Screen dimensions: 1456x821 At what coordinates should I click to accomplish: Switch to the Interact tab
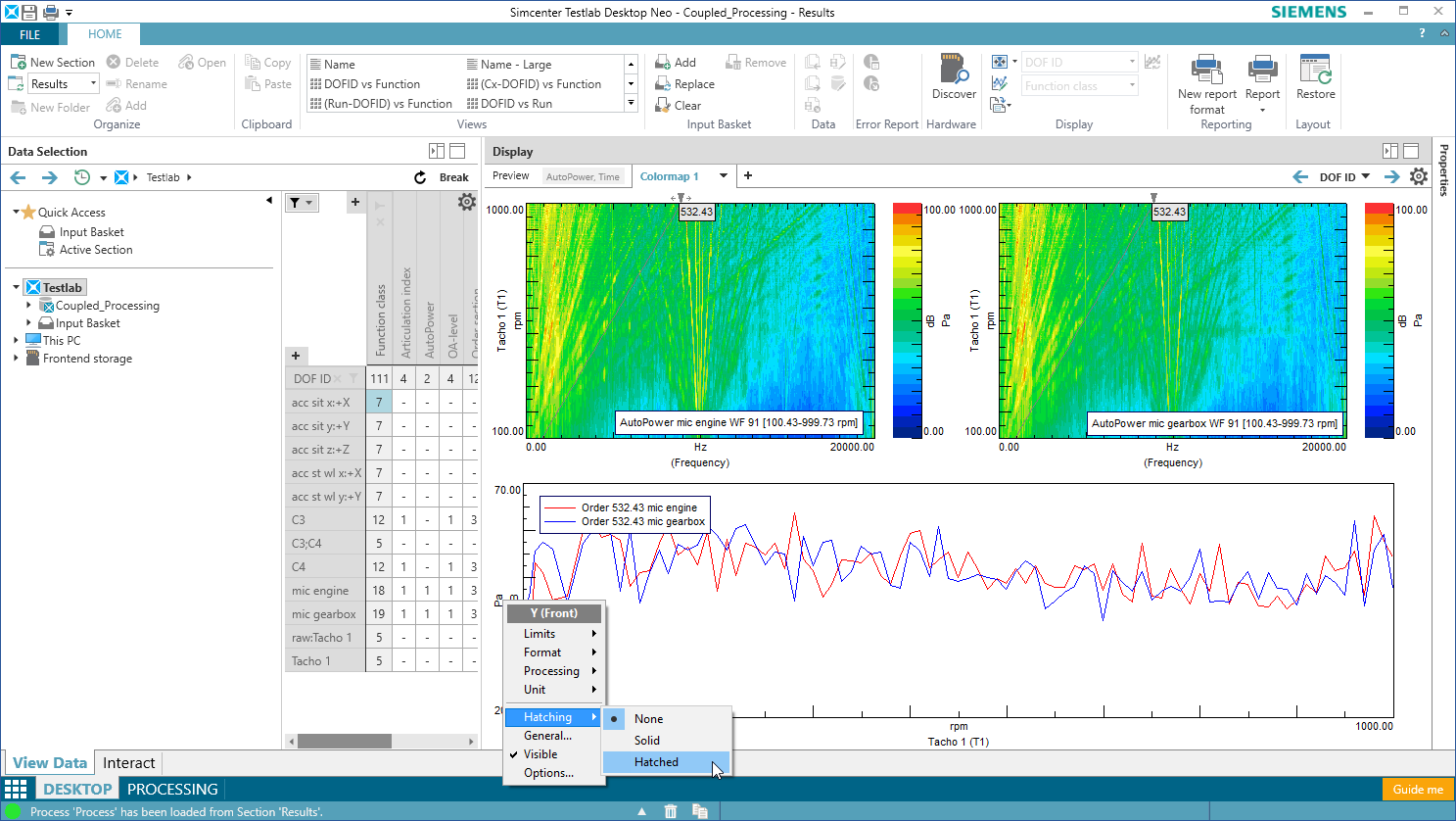pos(129,763)
